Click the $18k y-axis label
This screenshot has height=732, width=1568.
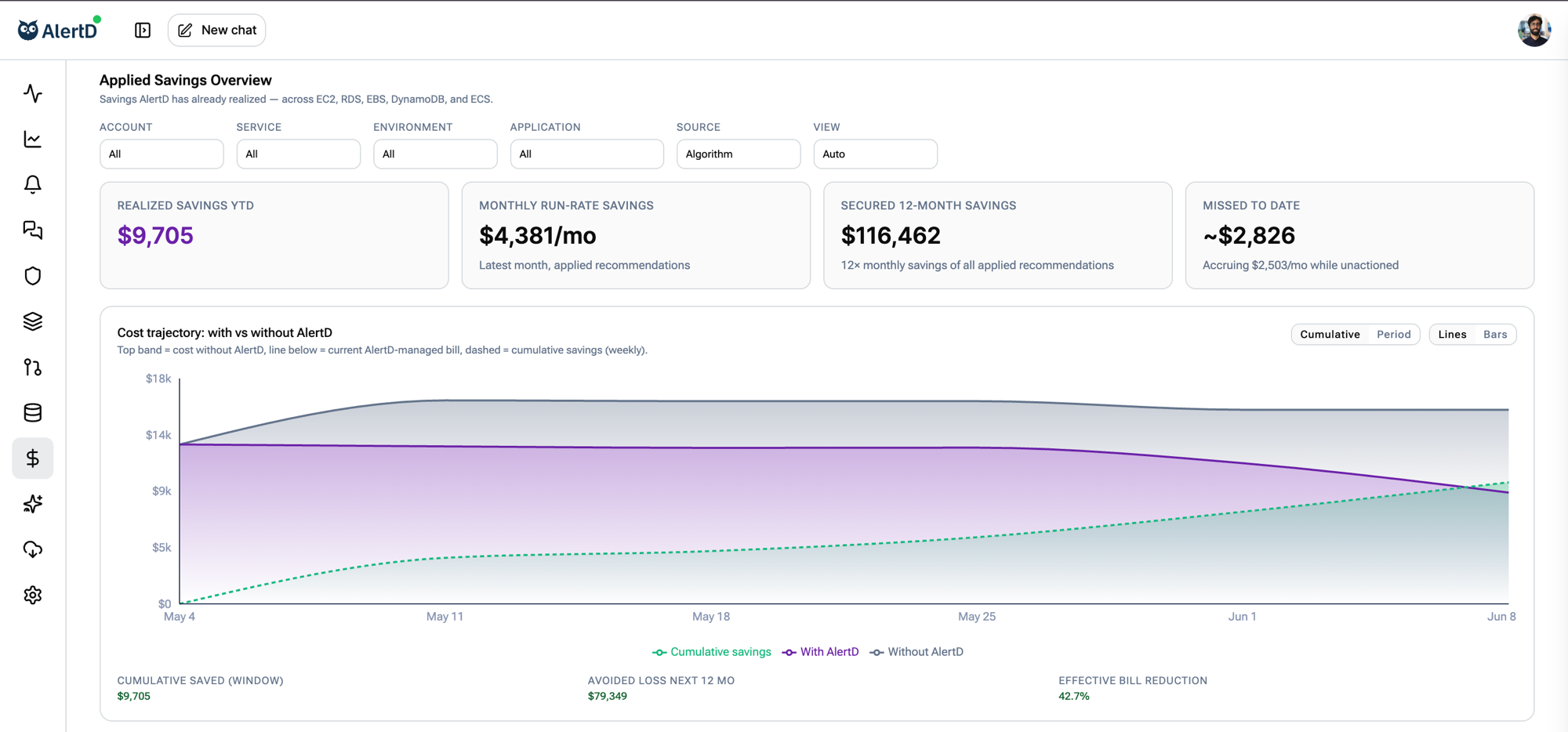click(x=158, y=379)
